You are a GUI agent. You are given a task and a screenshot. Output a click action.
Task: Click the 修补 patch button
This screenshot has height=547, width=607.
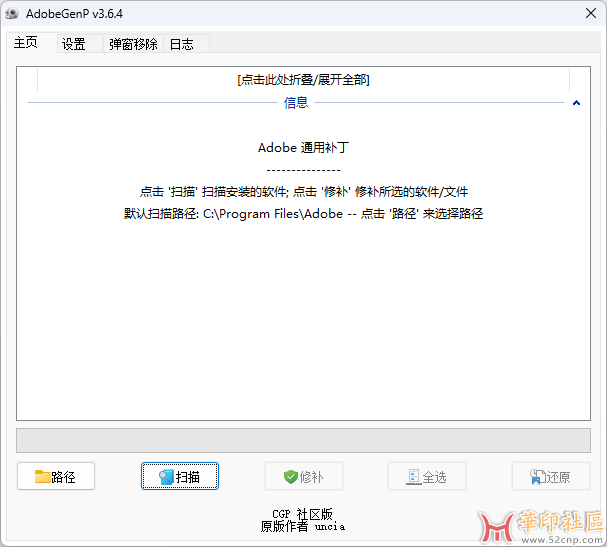[x=304, y=476]
